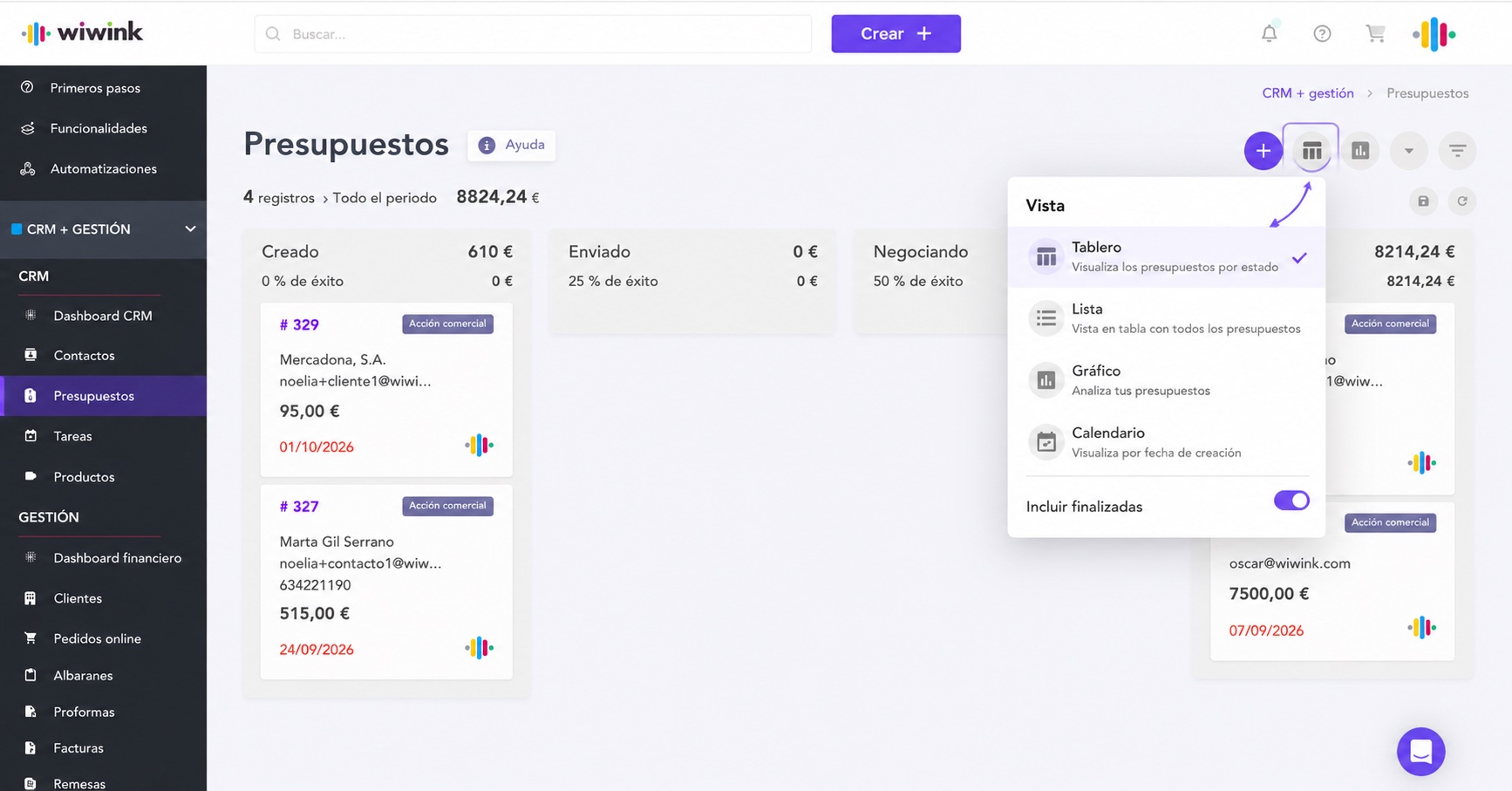Click the purple add budget plus button
This screenshot has width=1512, height=791.
(1263, 151)
